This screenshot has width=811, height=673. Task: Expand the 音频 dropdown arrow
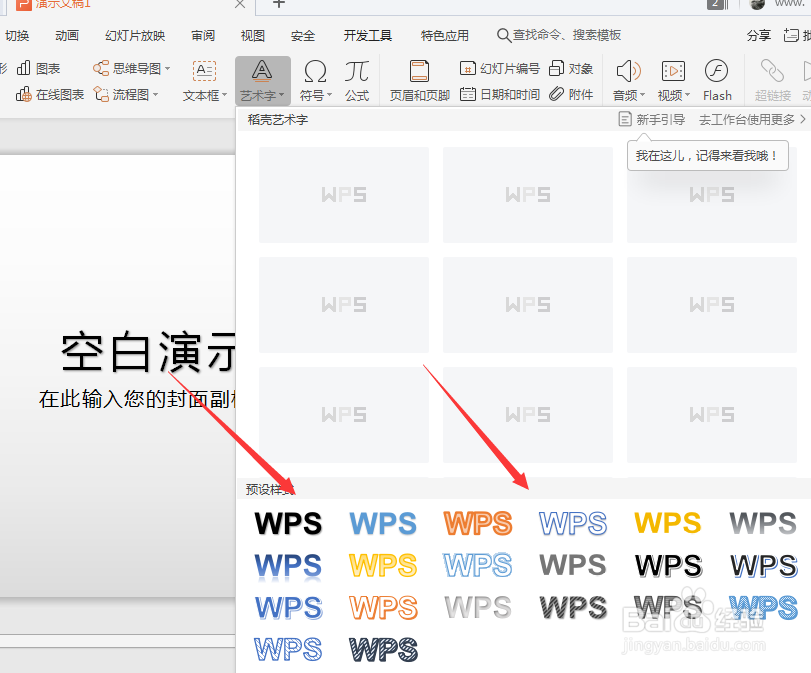(x=642, y=95)
